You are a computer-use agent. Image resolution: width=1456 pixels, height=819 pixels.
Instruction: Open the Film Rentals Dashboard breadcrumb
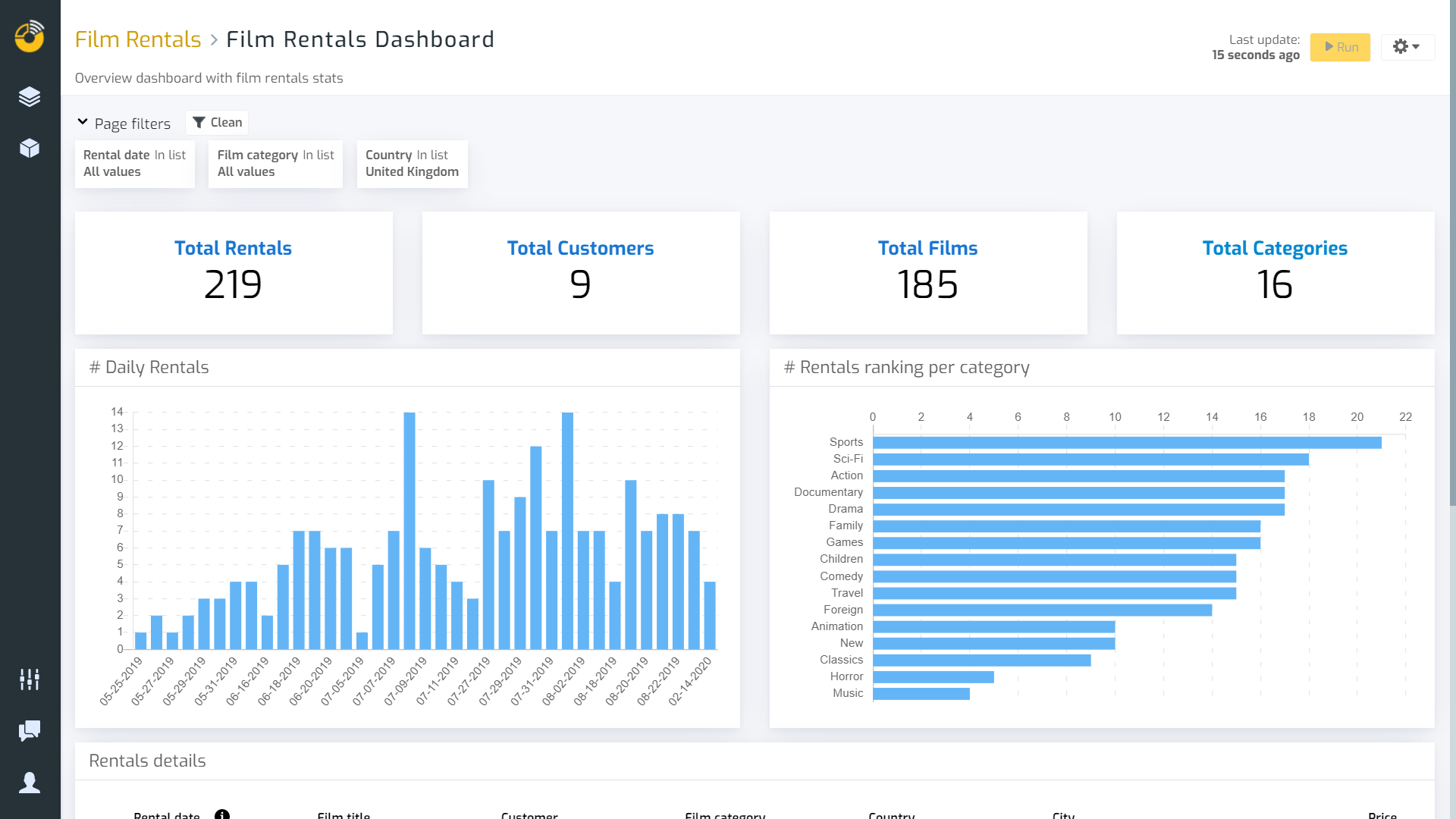pos(360,39)
